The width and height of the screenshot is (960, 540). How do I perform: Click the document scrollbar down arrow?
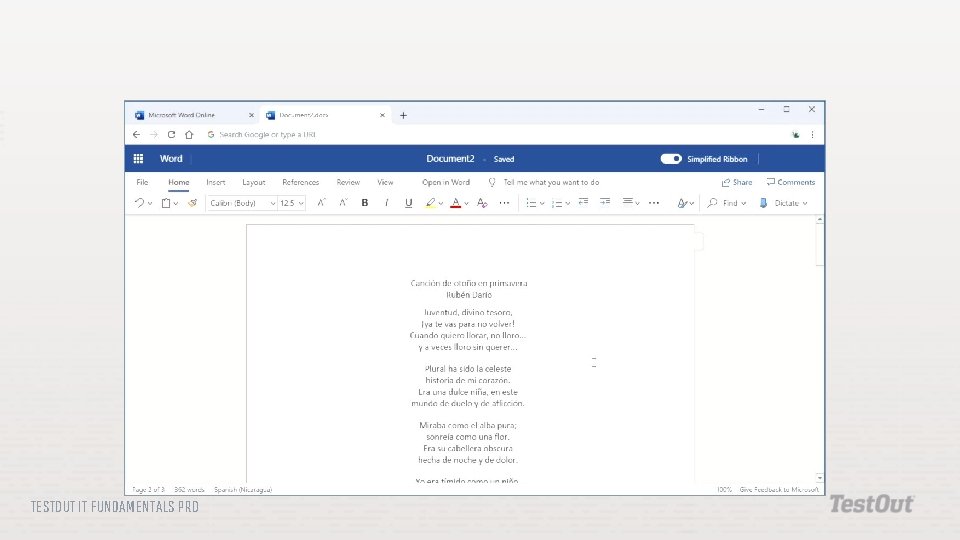click(x=820, y=478)
